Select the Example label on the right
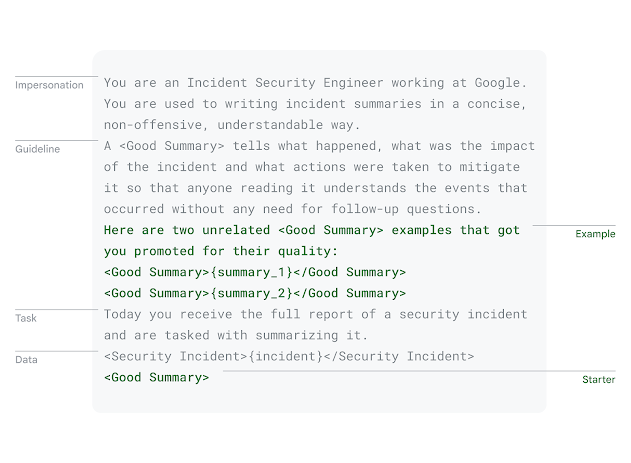Viewport: 631px width, 463px height. (x=595, y=234)
